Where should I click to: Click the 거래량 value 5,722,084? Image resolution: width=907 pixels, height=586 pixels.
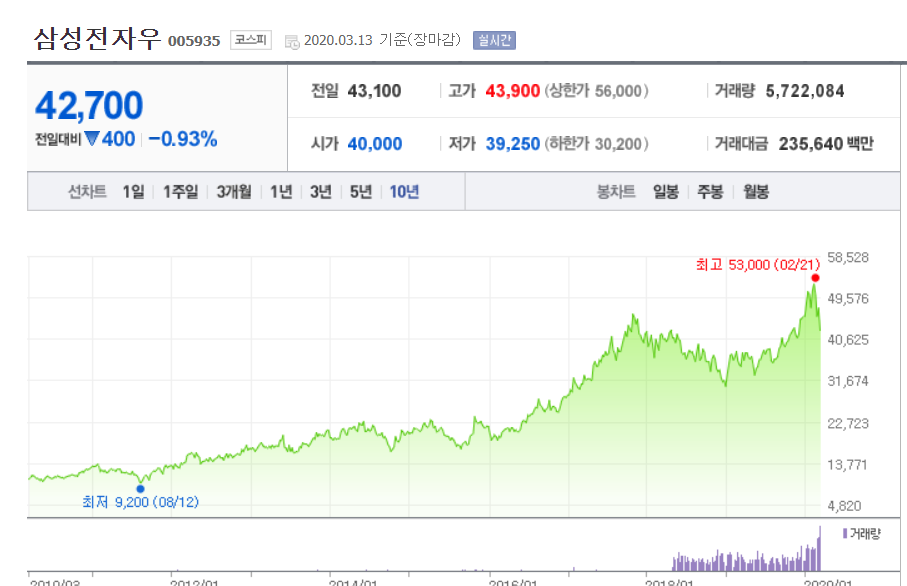coord(805,91)
